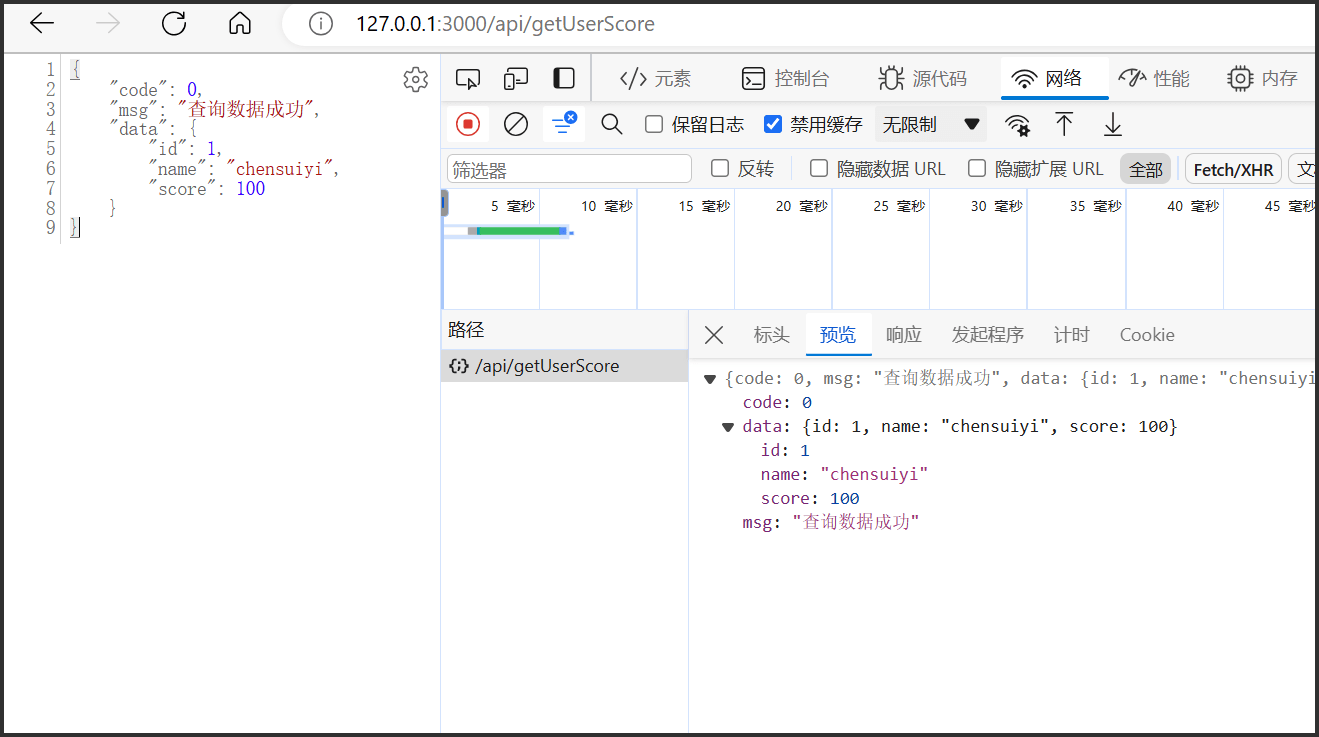
Task: Toggle device emulation icon
Action: pos(516,78)
